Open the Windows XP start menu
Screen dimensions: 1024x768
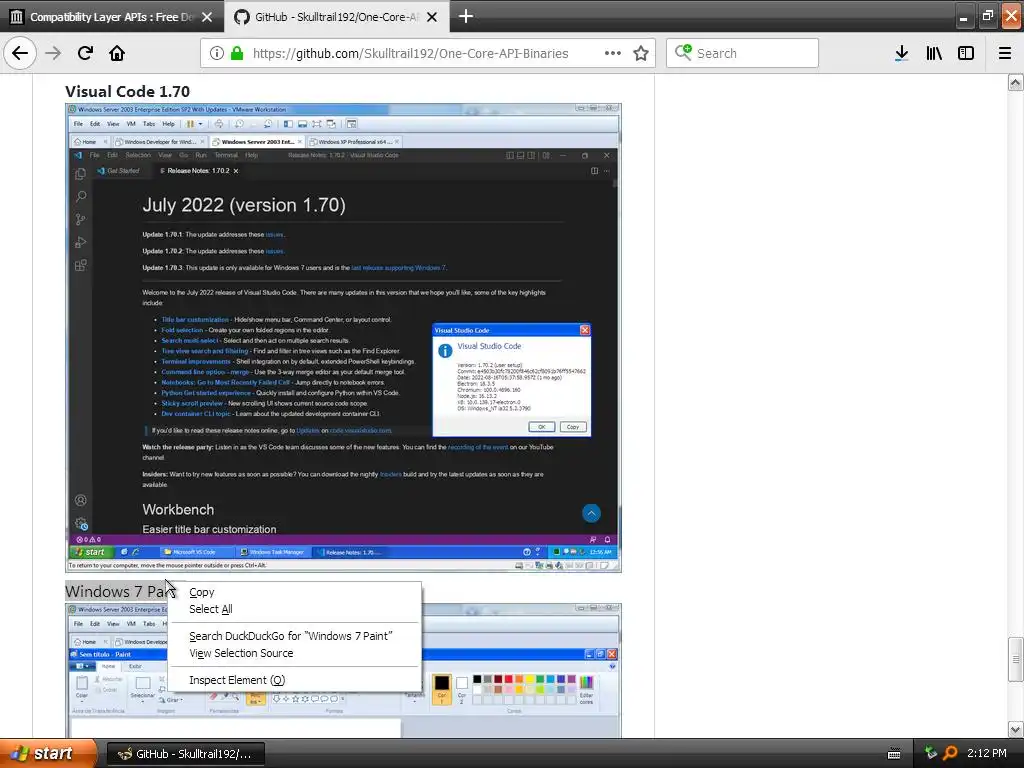(x=48, y=754)
